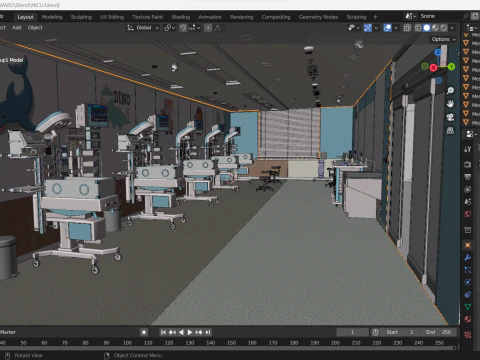Viewport: 480px width, 360px height.
Task: Click the pan view hand icon
Action: click(450, 104)
